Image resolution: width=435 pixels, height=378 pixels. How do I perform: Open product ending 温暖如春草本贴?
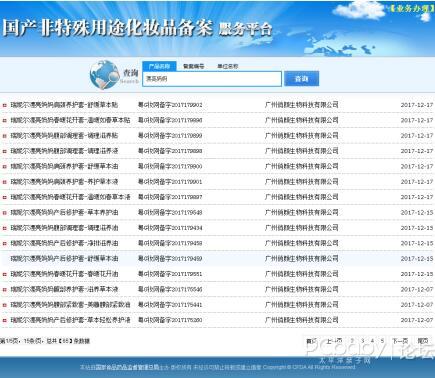(70, 120)
